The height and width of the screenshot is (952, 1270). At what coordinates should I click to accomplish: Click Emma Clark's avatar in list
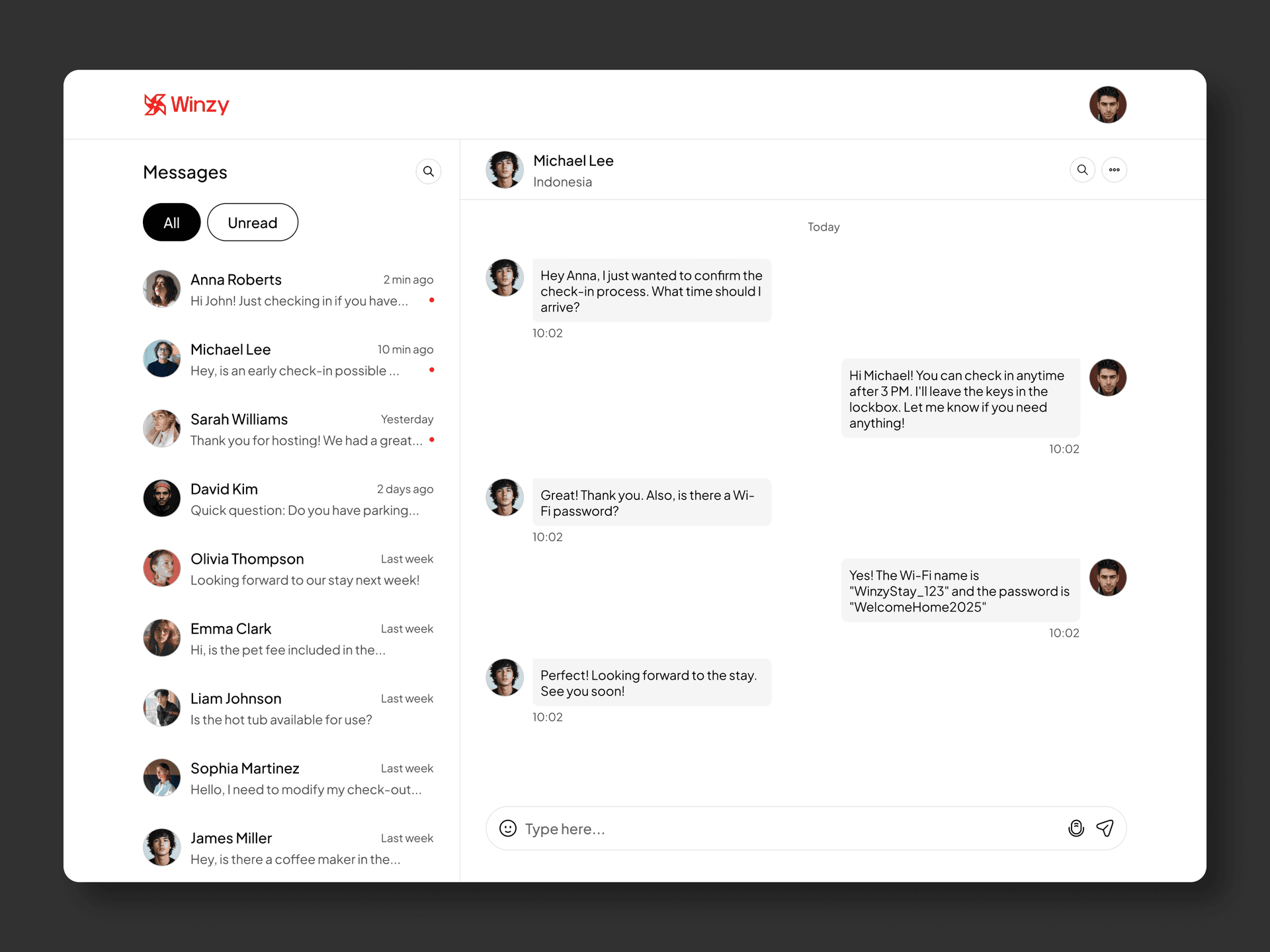161,638
